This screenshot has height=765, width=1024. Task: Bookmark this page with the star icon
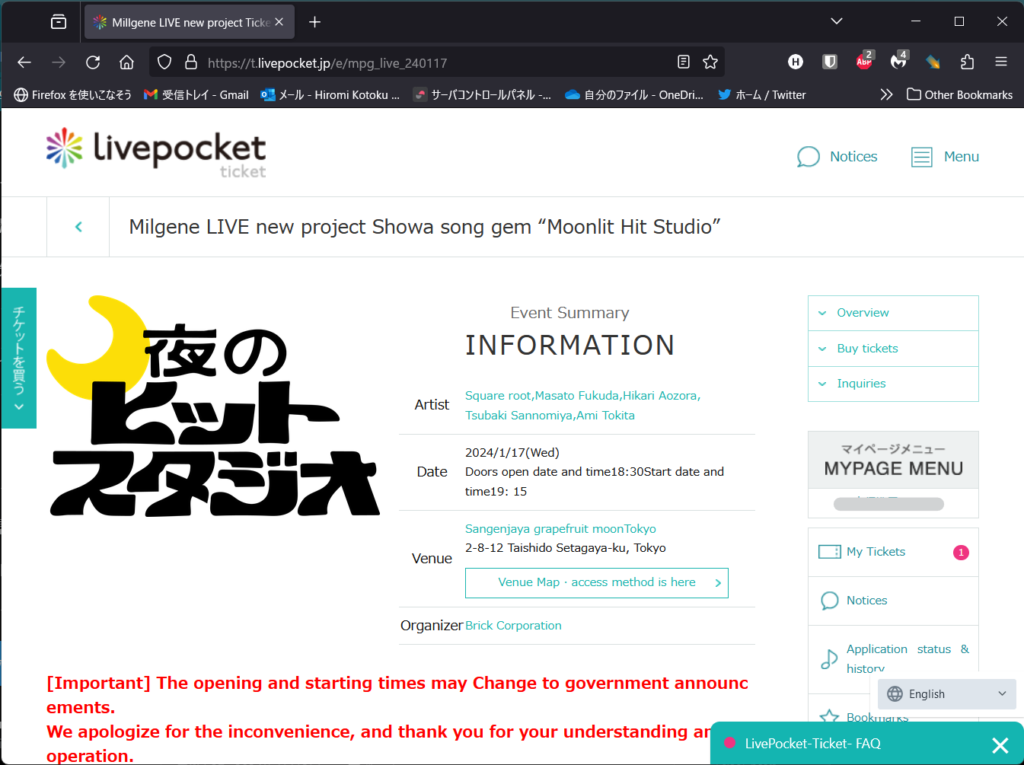(710, 62)
